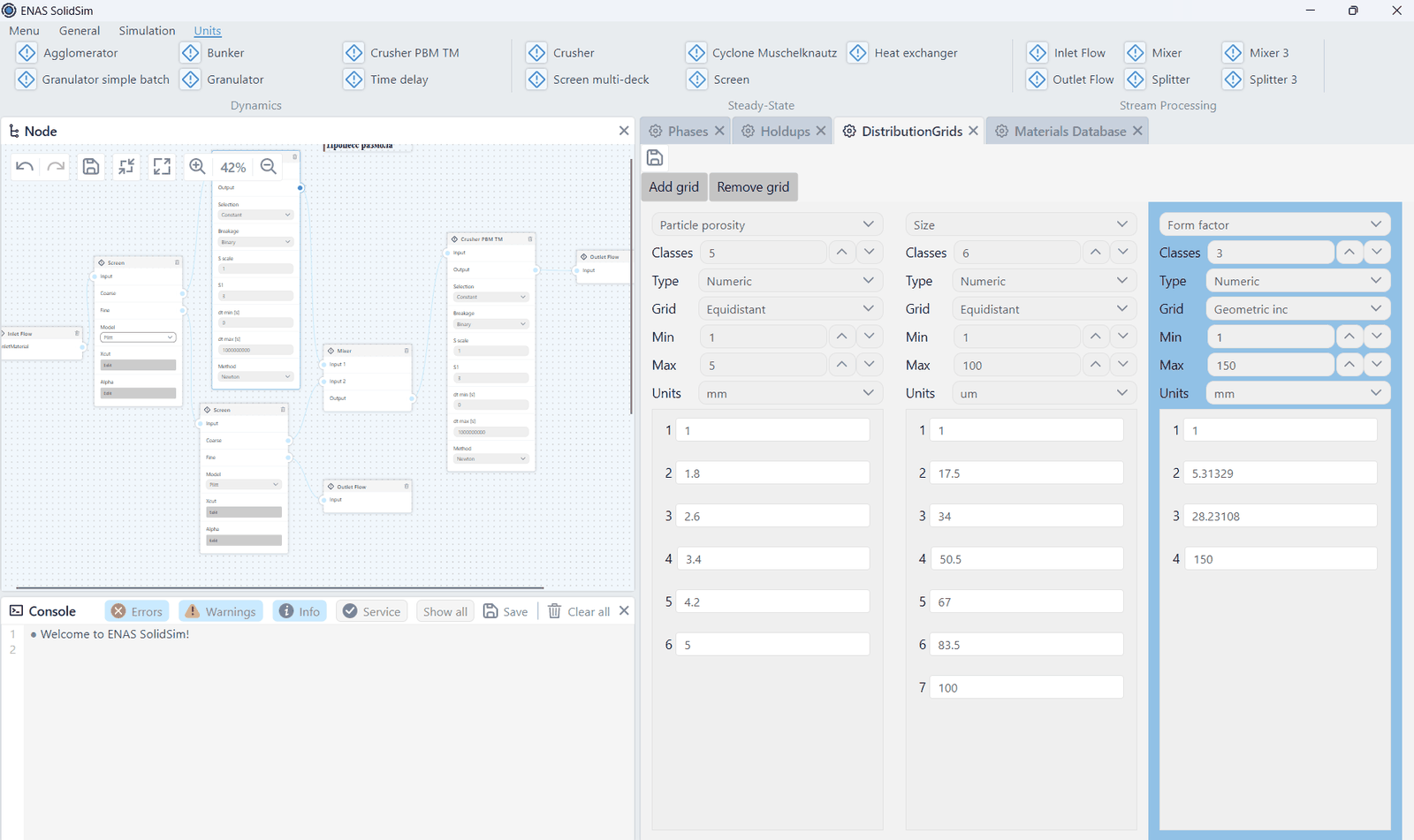1414x840 pixels.
Task: Show all console messages
Action: (x=445, y=611)
